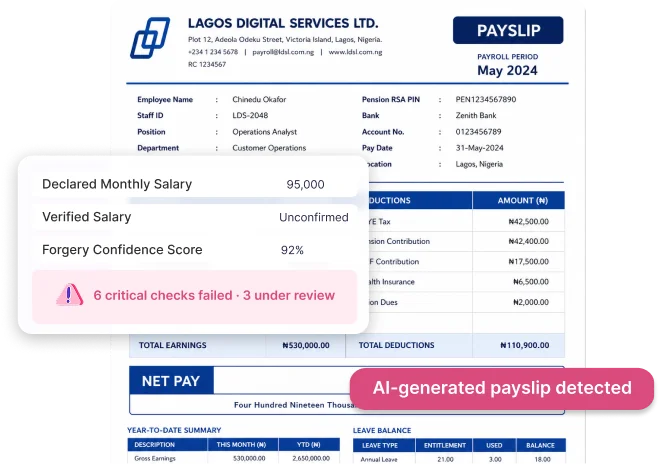Select the Unconfirmed status value
Viewport: 659px width, 464px height.
314,217
